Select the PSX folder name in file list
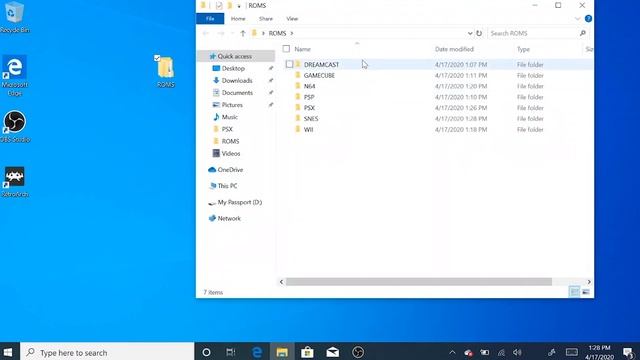 coord(309,108)
